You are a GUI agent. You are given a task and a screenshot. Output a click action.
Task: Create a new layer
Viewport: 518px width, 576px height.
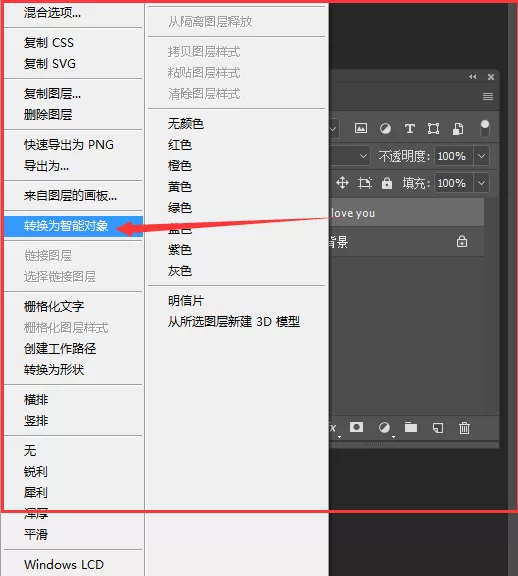pos(438,428)
